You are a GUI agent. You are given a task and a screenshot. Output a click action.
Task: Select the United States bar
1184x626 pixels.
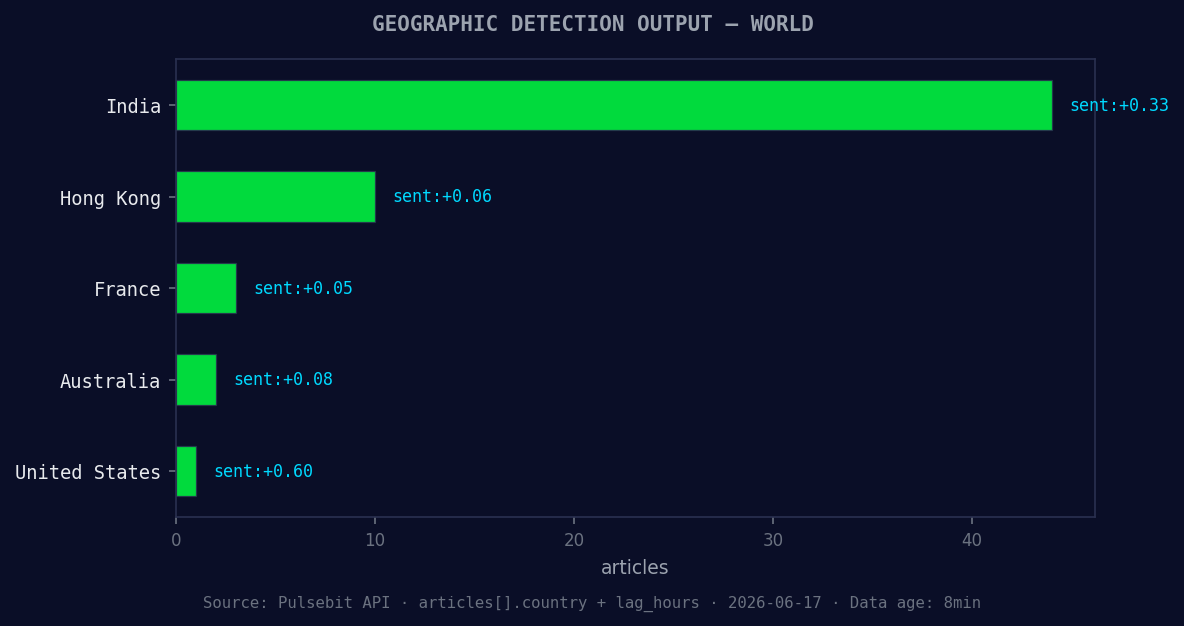187,471
